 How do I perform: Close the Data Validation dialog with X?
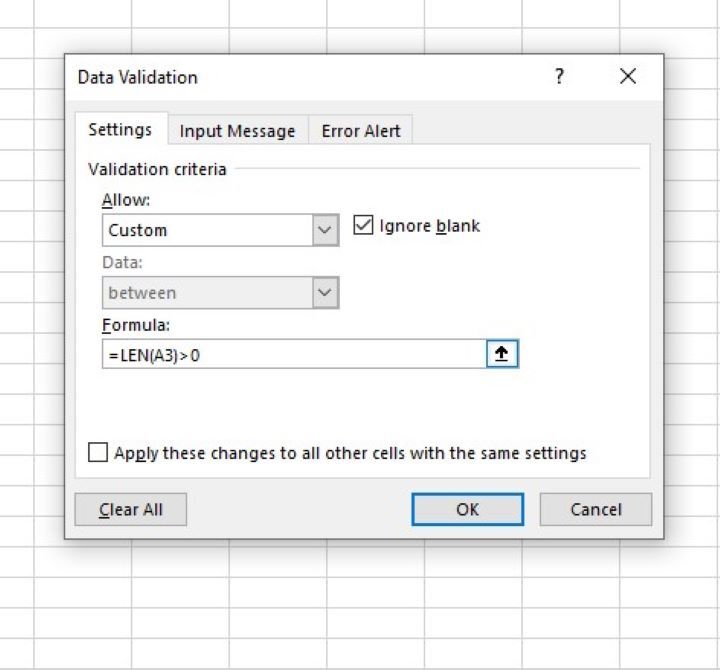pyautogui.click(x=628, y=77)
